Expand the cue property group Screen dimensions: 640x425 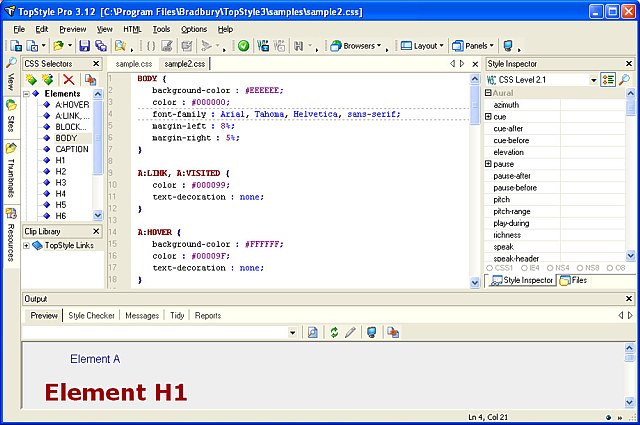tap(488, 116)
